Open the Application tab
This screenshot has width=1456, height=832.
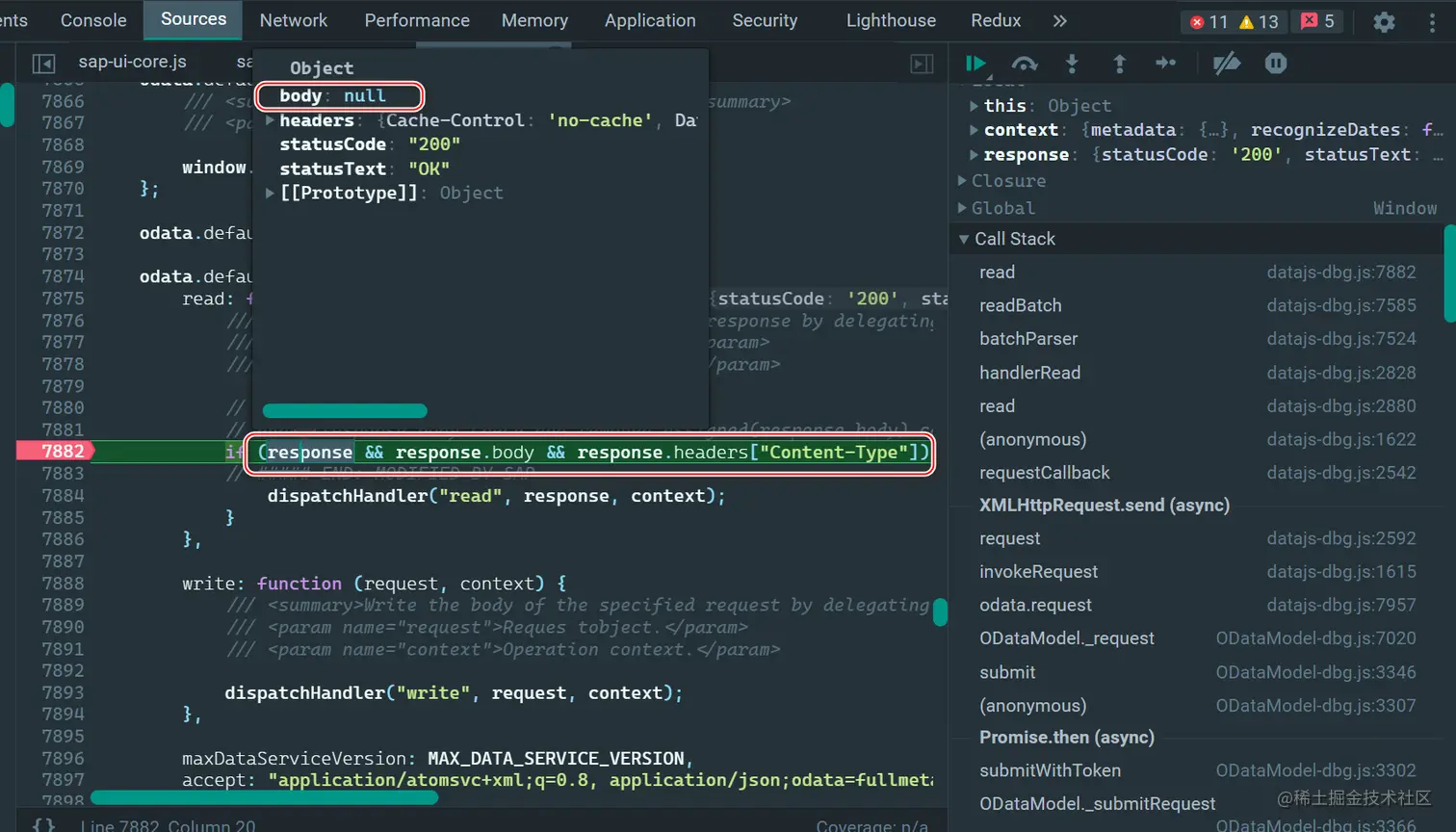pos(650,20)
